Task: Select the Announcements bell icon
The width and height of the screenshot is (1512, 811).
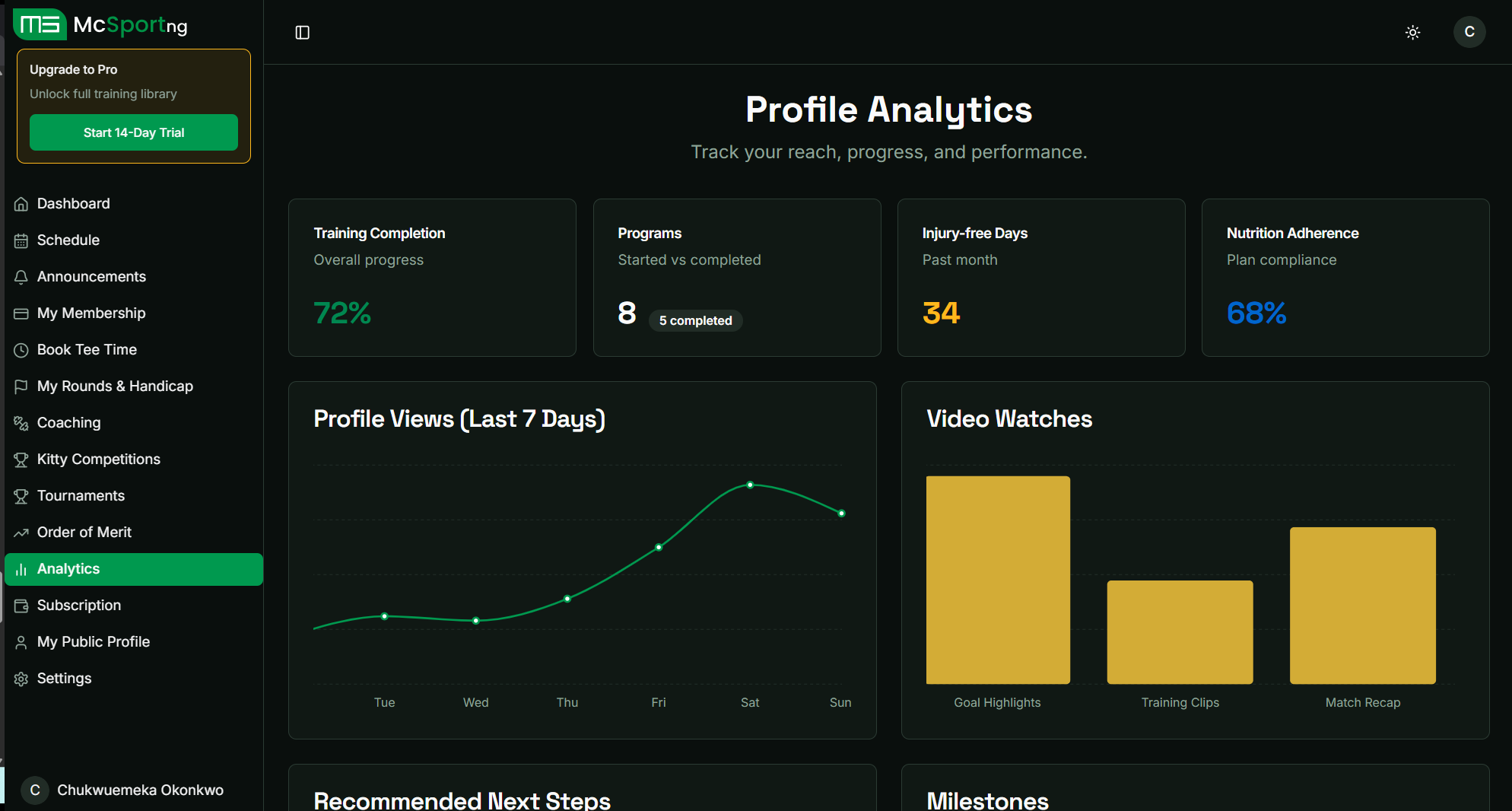Action: (x=21, y=277)
